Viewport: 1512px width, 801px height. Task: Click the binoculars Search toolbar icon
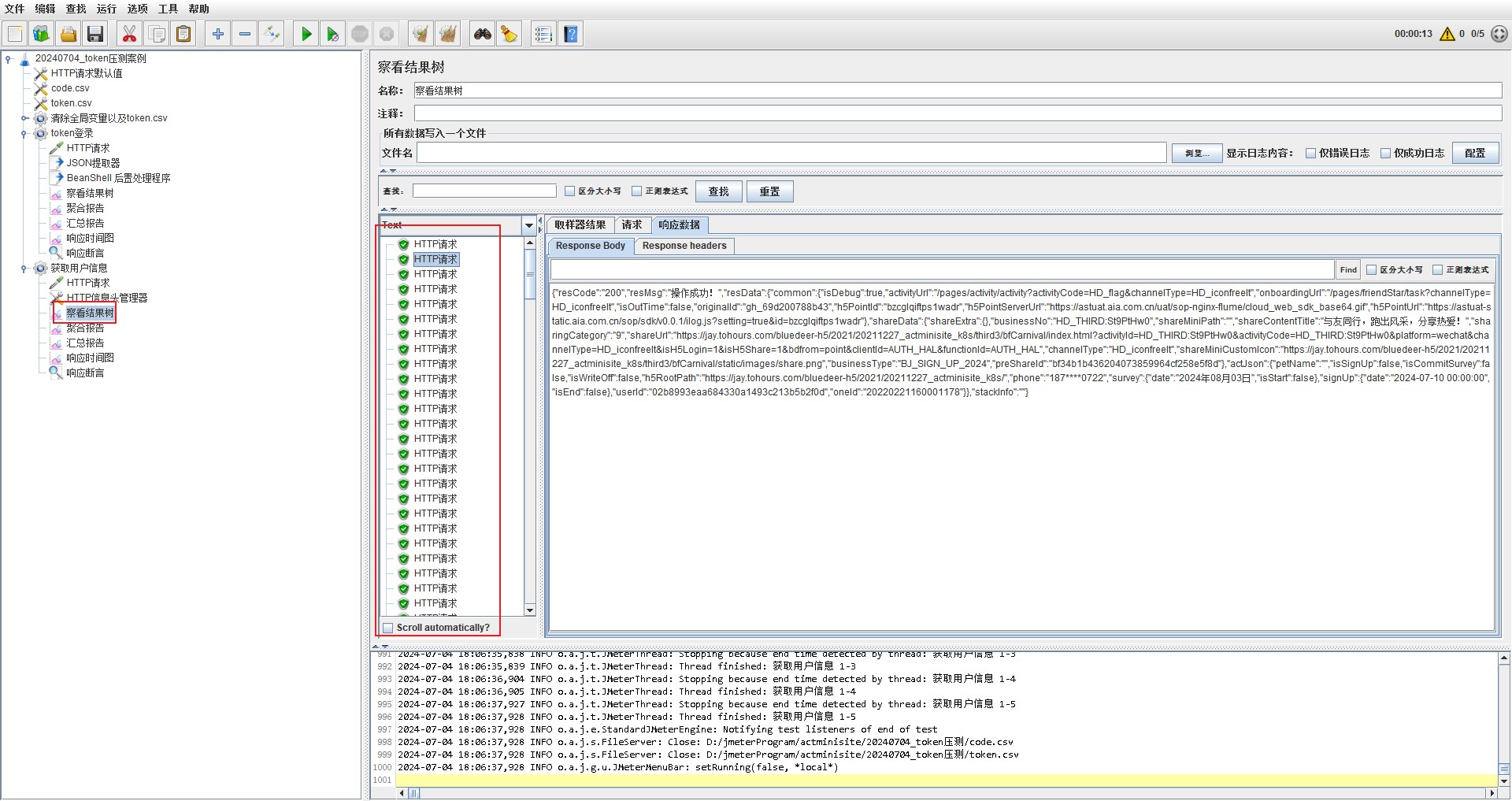click(482, 34)
